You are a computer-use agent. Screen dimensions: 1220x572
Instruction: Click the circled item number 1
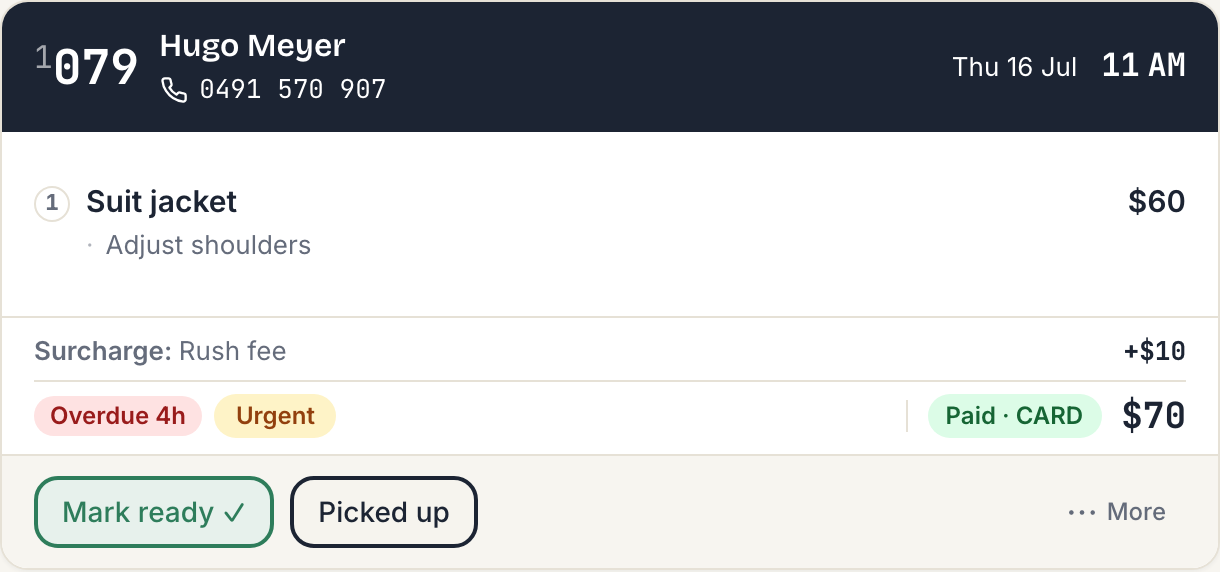tap(52, 204)
